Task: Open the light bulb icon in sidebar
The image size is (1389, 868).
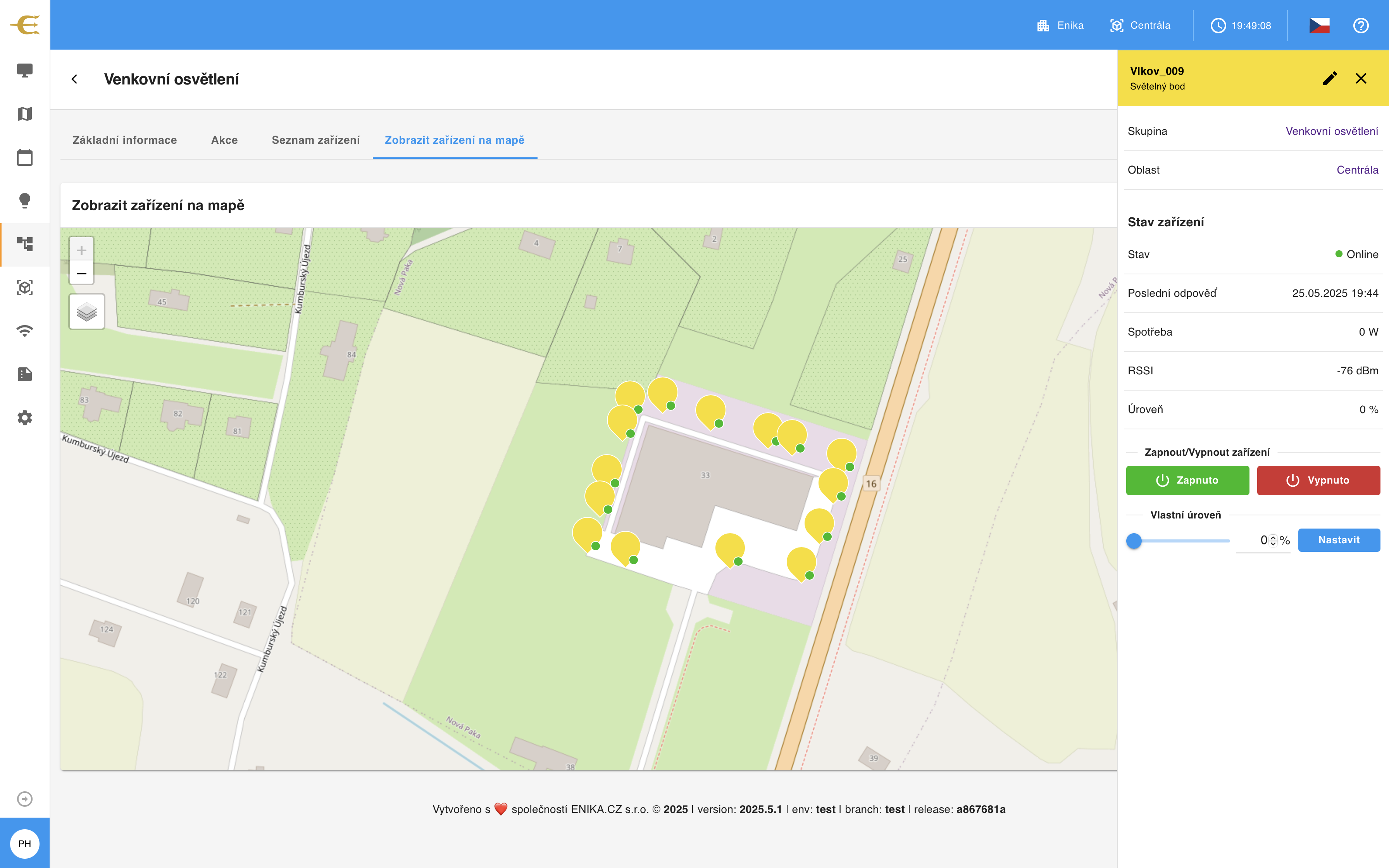Action: (x=25, y=200)
